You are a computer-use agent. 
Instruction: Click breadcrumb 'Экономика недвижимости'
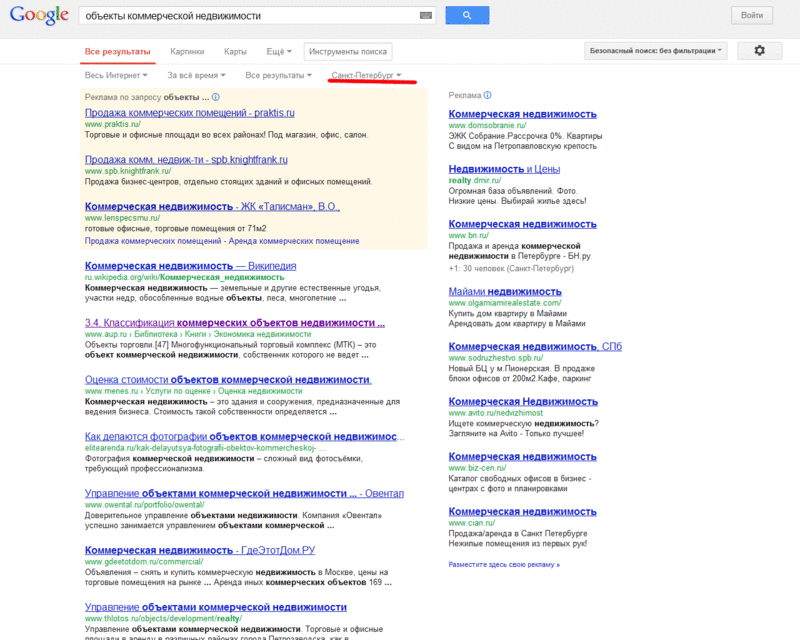coord(262,334)
